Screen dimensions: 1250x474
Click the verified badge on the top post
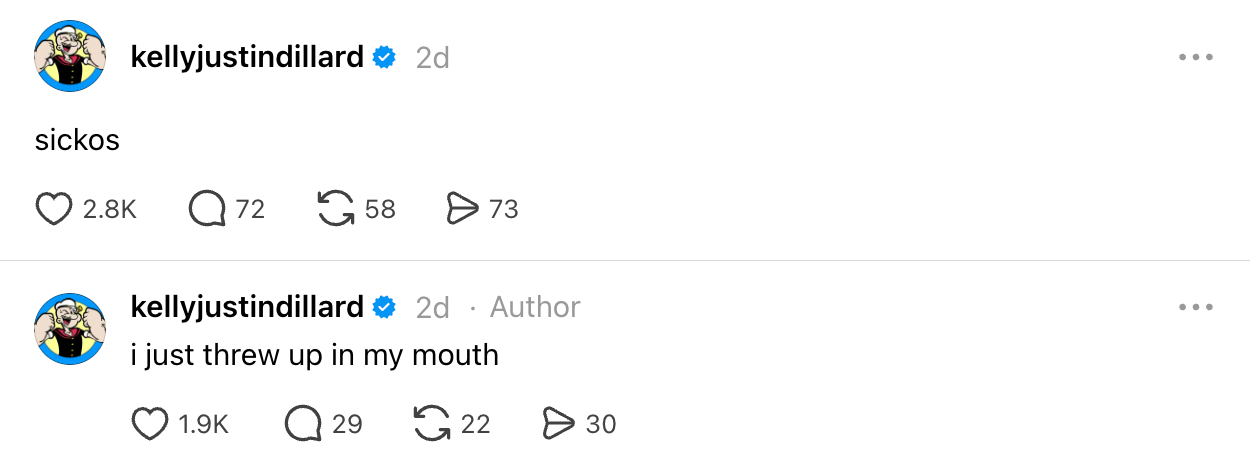(384, 58)
